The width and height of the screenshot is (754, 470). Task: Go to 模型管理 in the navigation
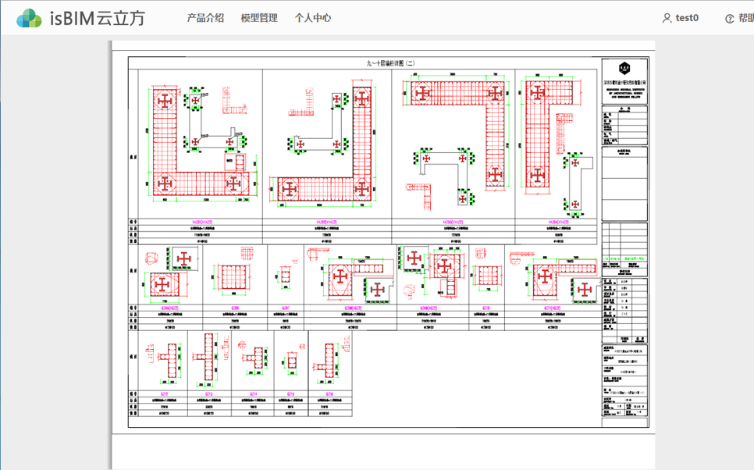coord(259,18)
